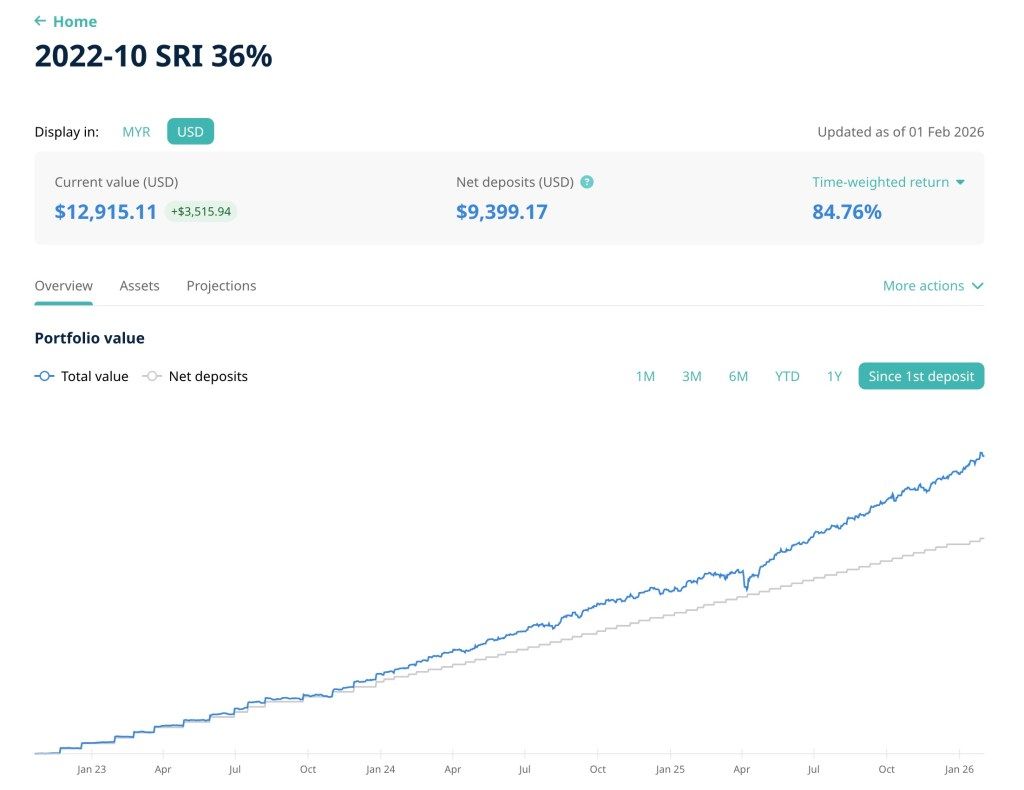The height and width of the screenshot is (790, 1024).
Task: Click the grey Net deposits legend marker
Action: point(152,376)
